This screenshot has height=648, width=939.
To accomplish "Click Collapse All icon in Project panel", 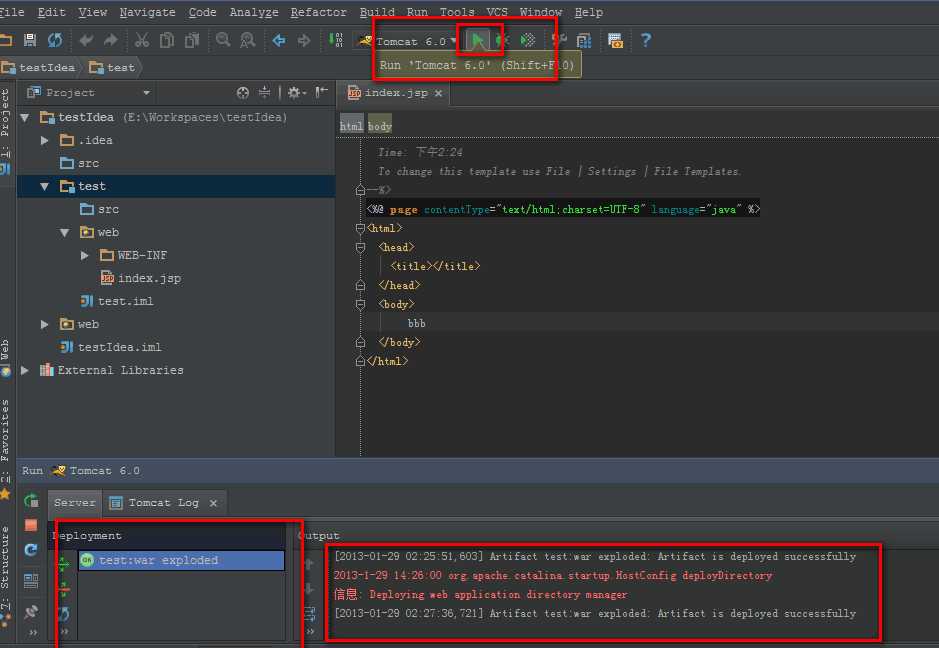I will click(264, 92).
